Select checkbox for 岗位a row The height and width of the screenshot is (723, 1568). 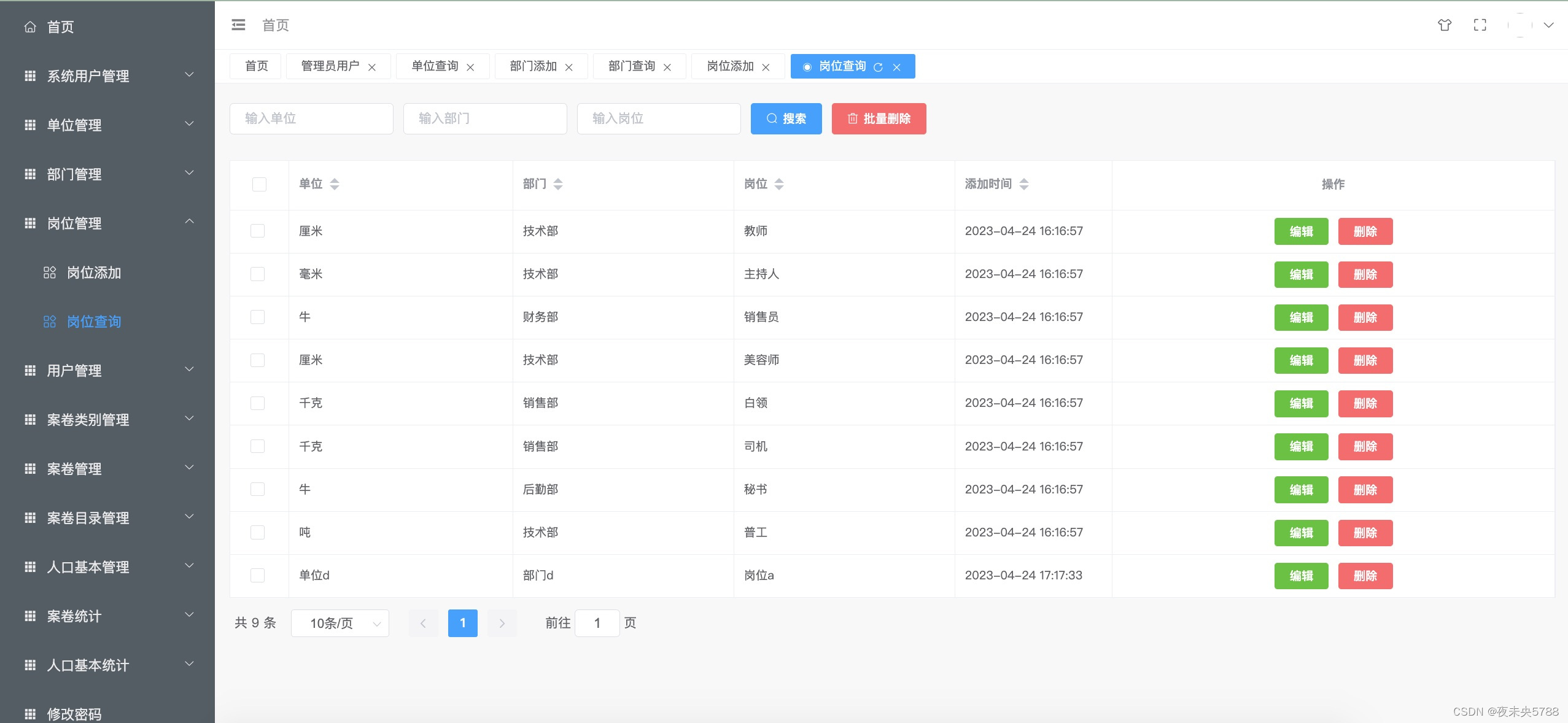[258, 576]
